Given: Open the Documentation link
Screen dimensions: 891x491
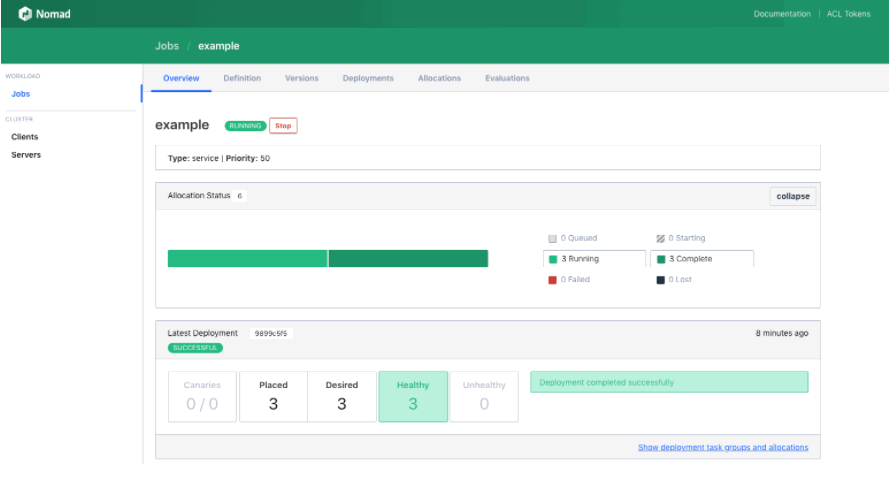Looking at the screenshot, I should [x=782, y=14].
